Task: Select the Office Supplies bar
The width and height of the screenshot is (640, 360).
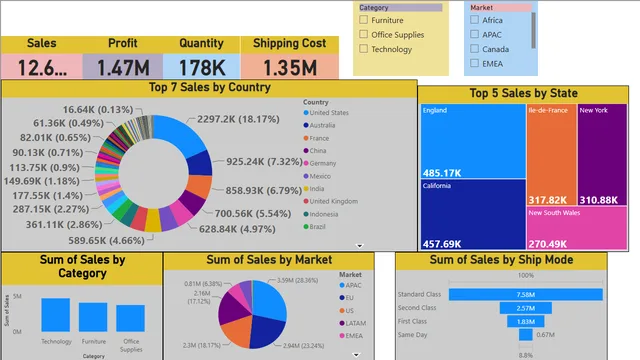Action: pos(130,318)
